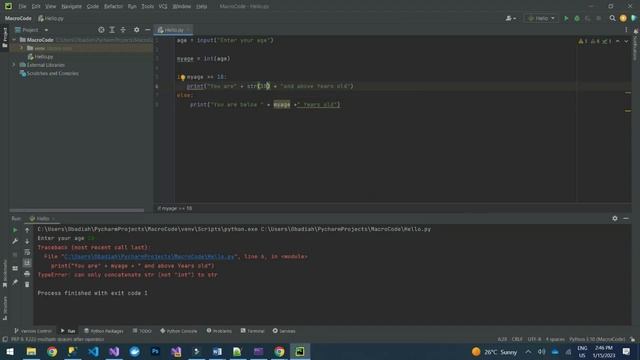
Task: Open the Project view dropdown
Action: click(46, 30)
